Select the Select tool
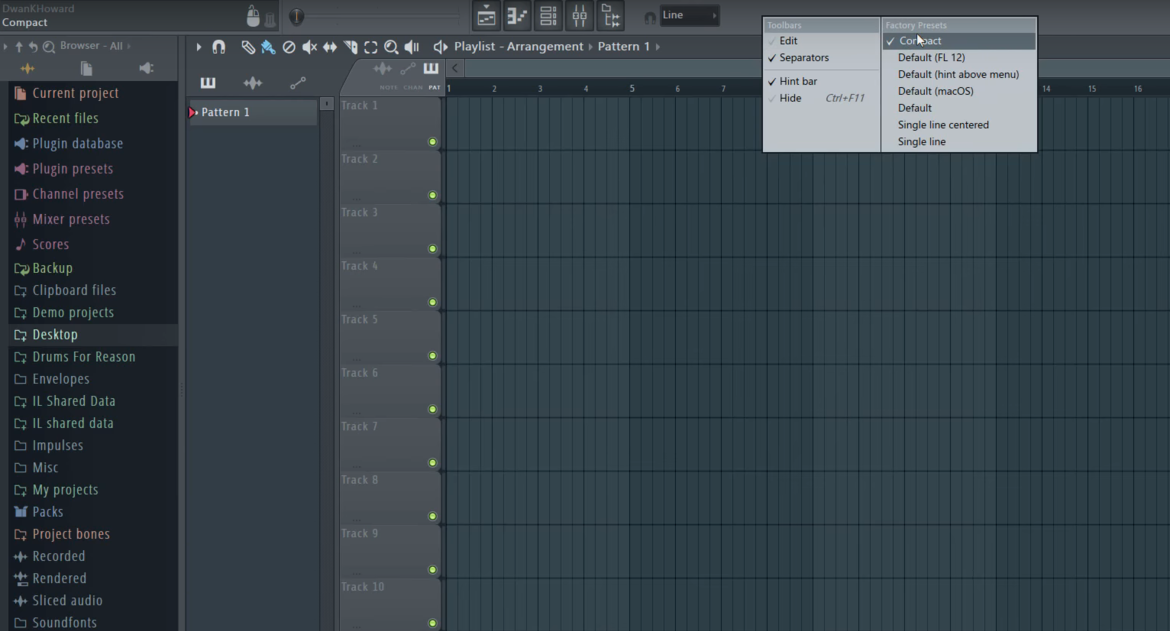The width and height of the screenshot is (1170, 631). (371, 47)
